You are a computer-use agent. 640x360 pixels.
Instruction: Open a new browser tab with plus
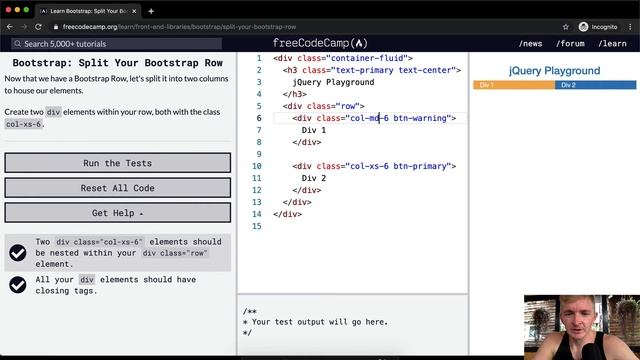pos(151,11)
